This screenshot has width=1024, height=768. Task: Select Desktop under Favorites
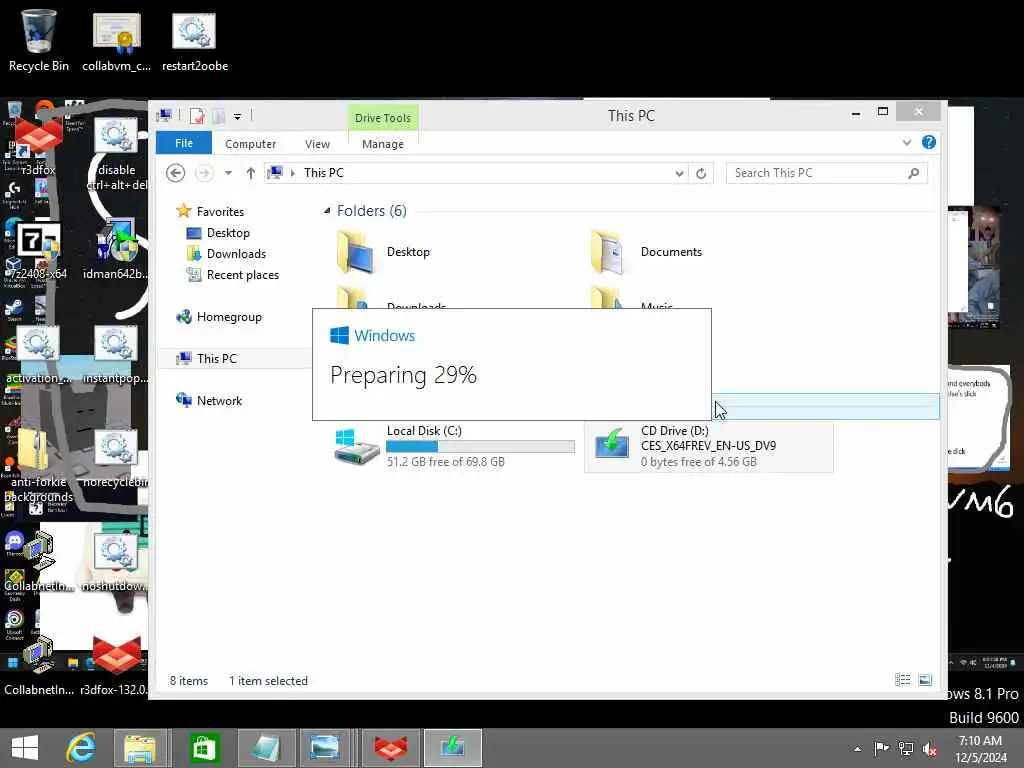[228, 232]
